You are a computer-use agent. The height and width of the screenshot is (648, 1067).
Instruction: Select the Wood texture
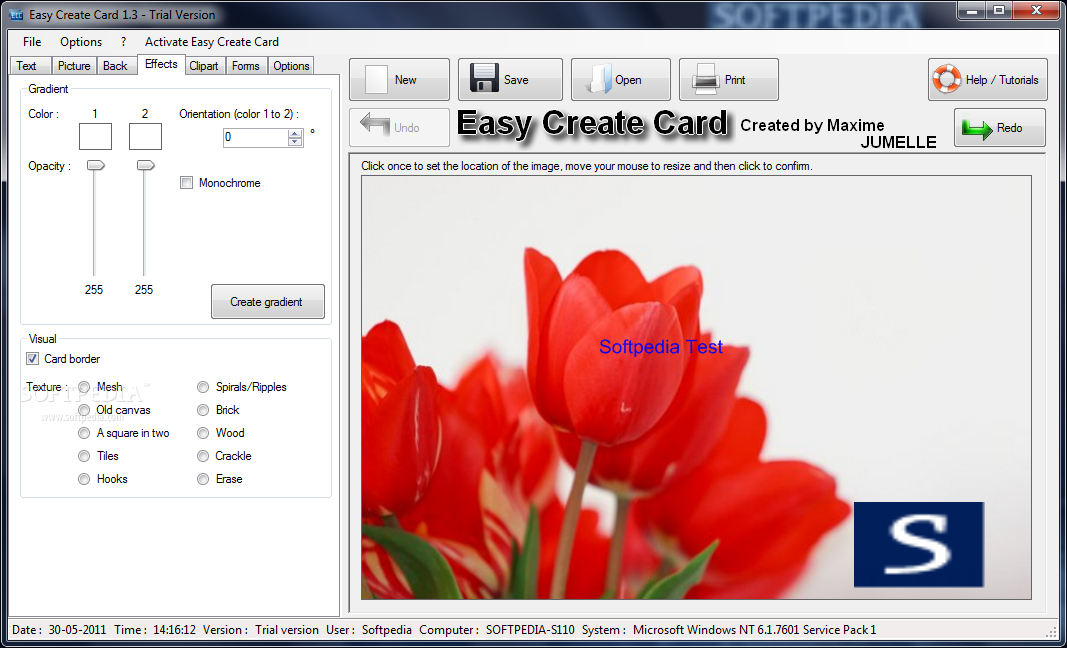203,433
